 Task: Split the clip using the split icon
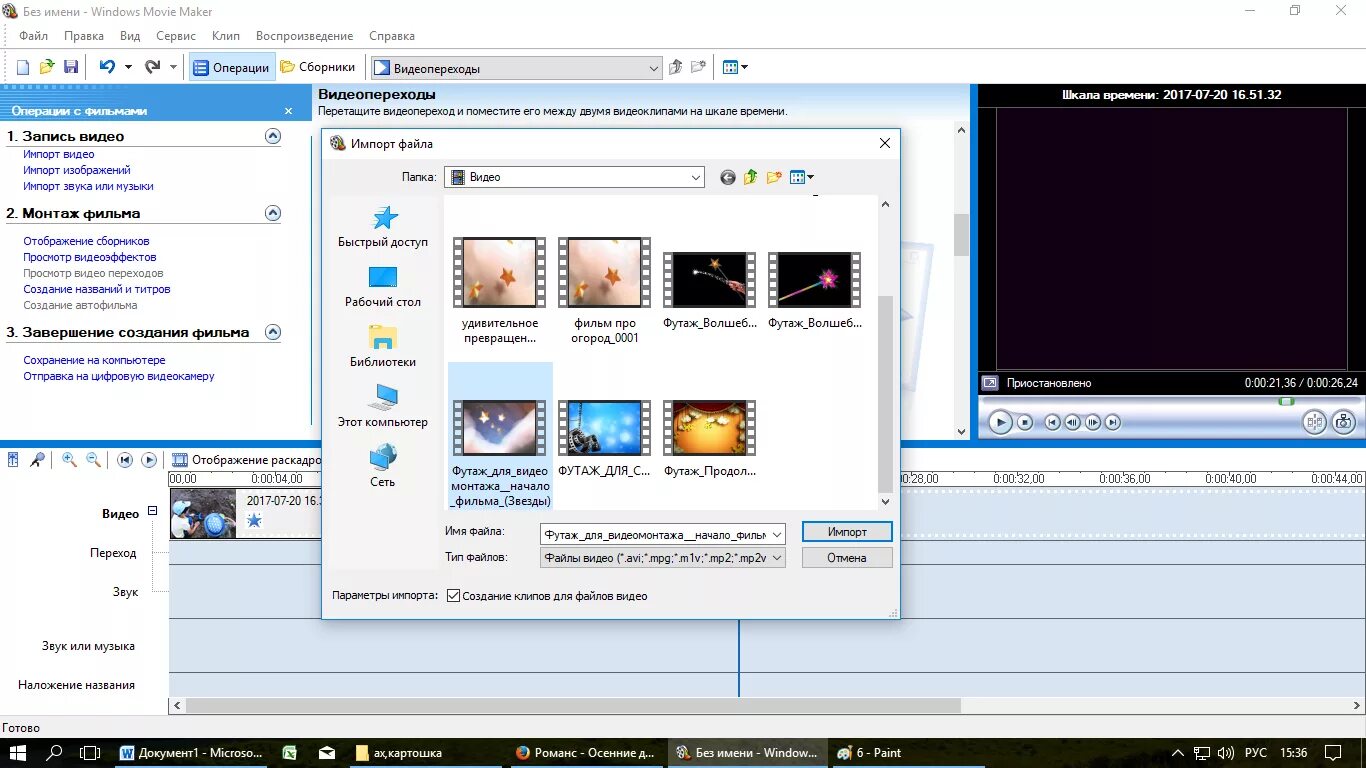pos(1313,422)
